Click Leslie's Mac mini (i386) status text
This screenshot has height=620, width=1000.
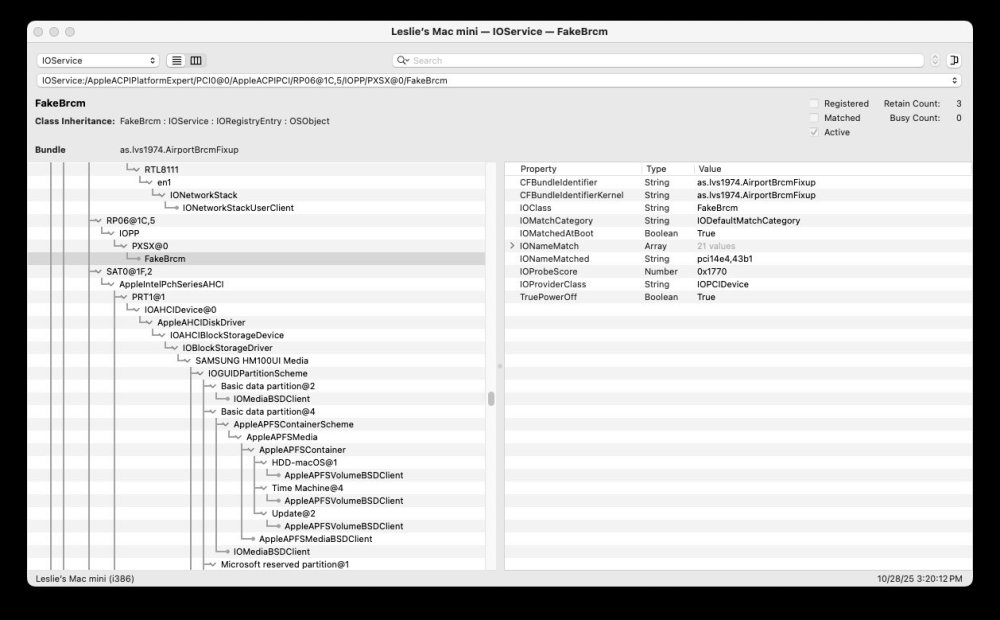85,579
